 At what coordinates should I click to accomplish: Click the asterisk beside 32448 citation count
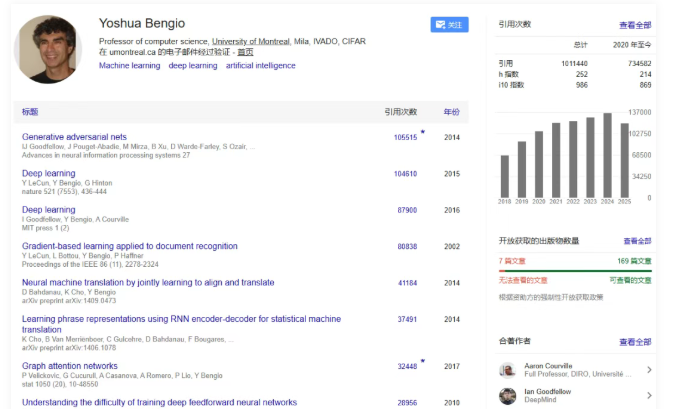pos(423,361)
